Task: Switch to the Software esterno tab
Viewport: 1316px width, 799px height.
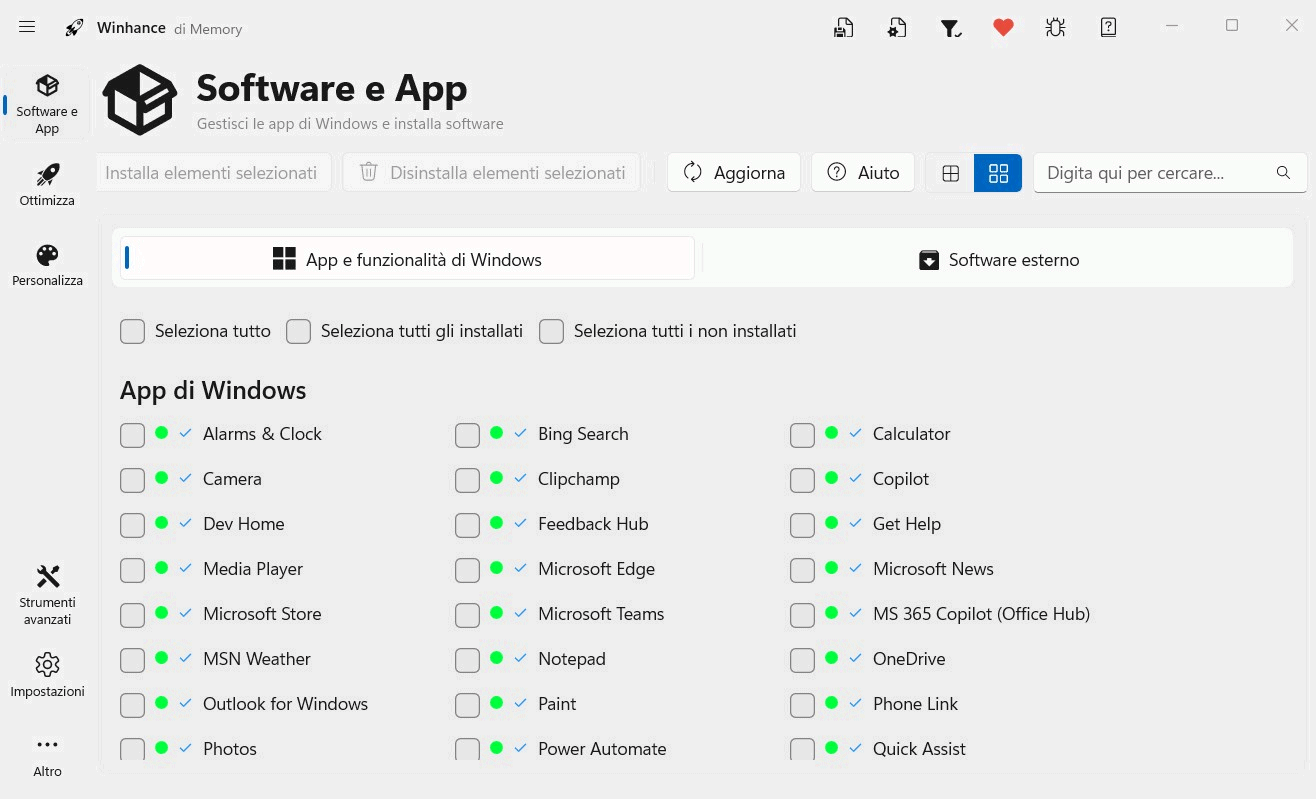Action: (x=998, y=259)
